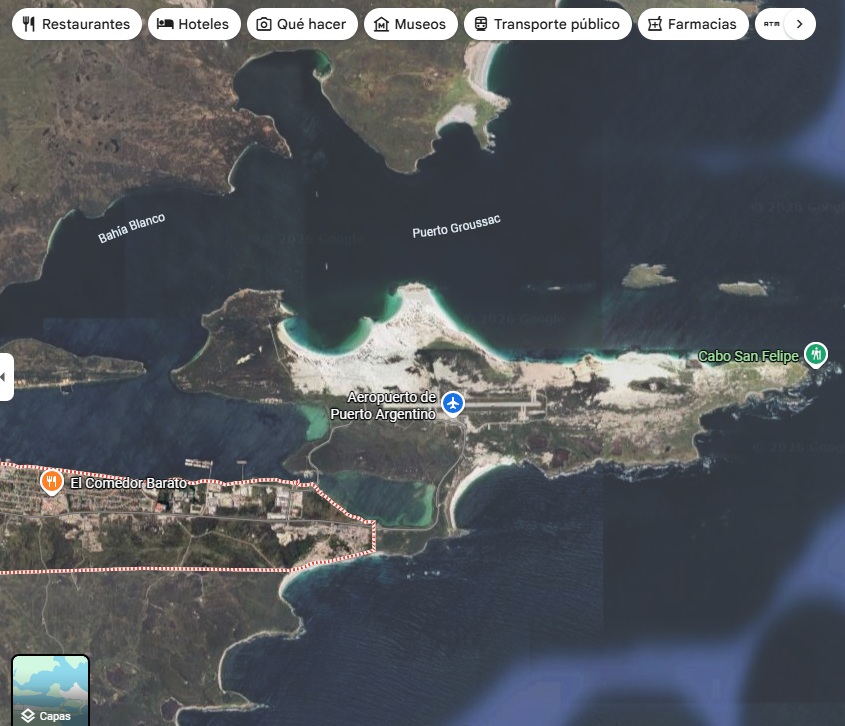Open the Capas layers thumbnail
The height and width of the screenshot is (726, 845).
point(51,690)
